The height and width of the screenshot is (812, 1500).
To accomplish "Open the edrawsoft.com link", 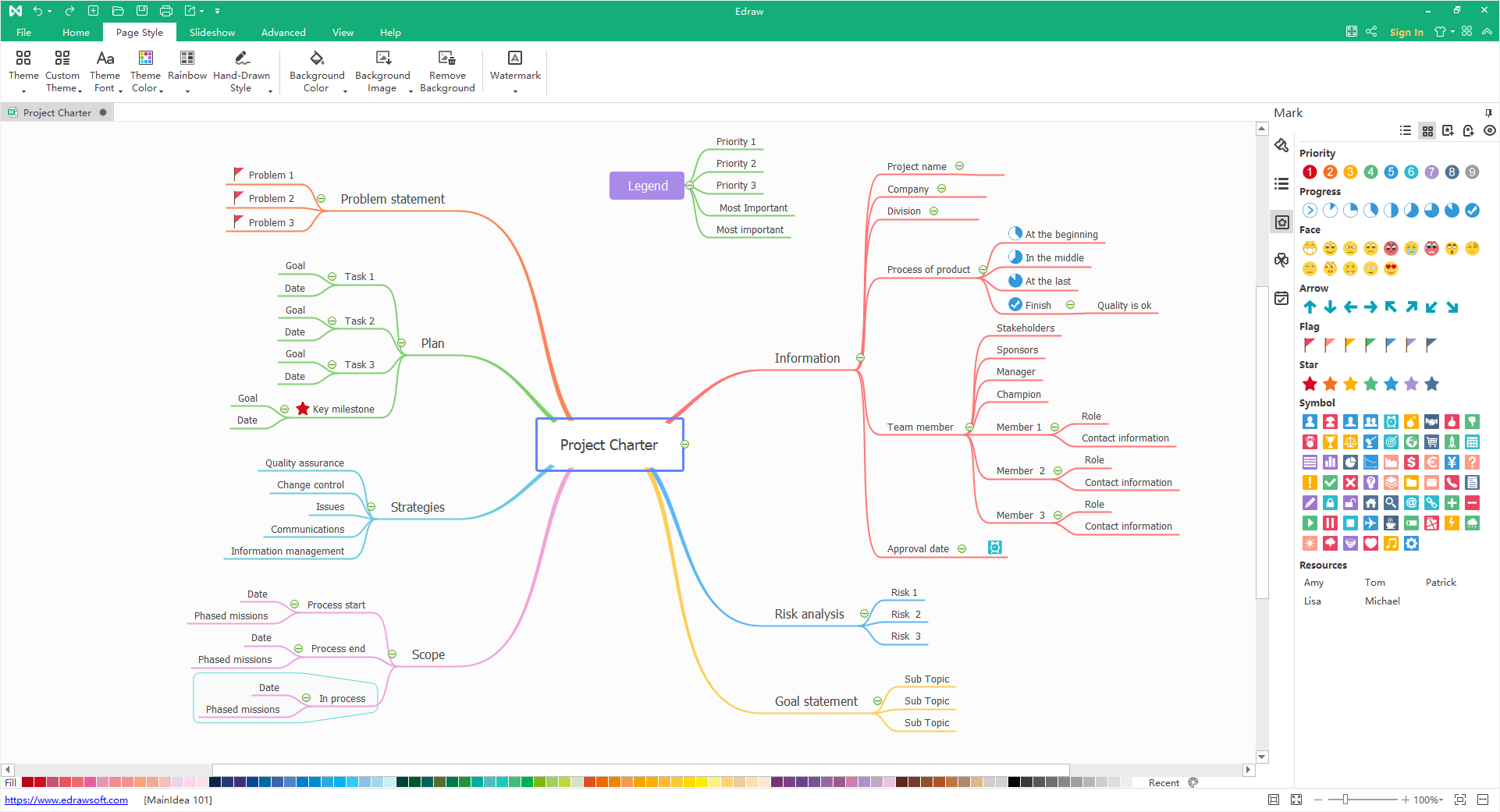I will (x=66, y=800).
